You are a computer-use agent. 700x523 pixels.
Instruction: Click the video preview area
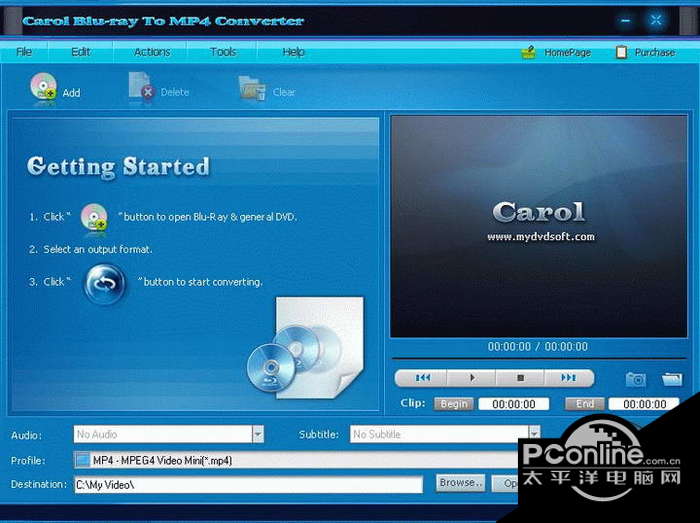pos(539,226)
